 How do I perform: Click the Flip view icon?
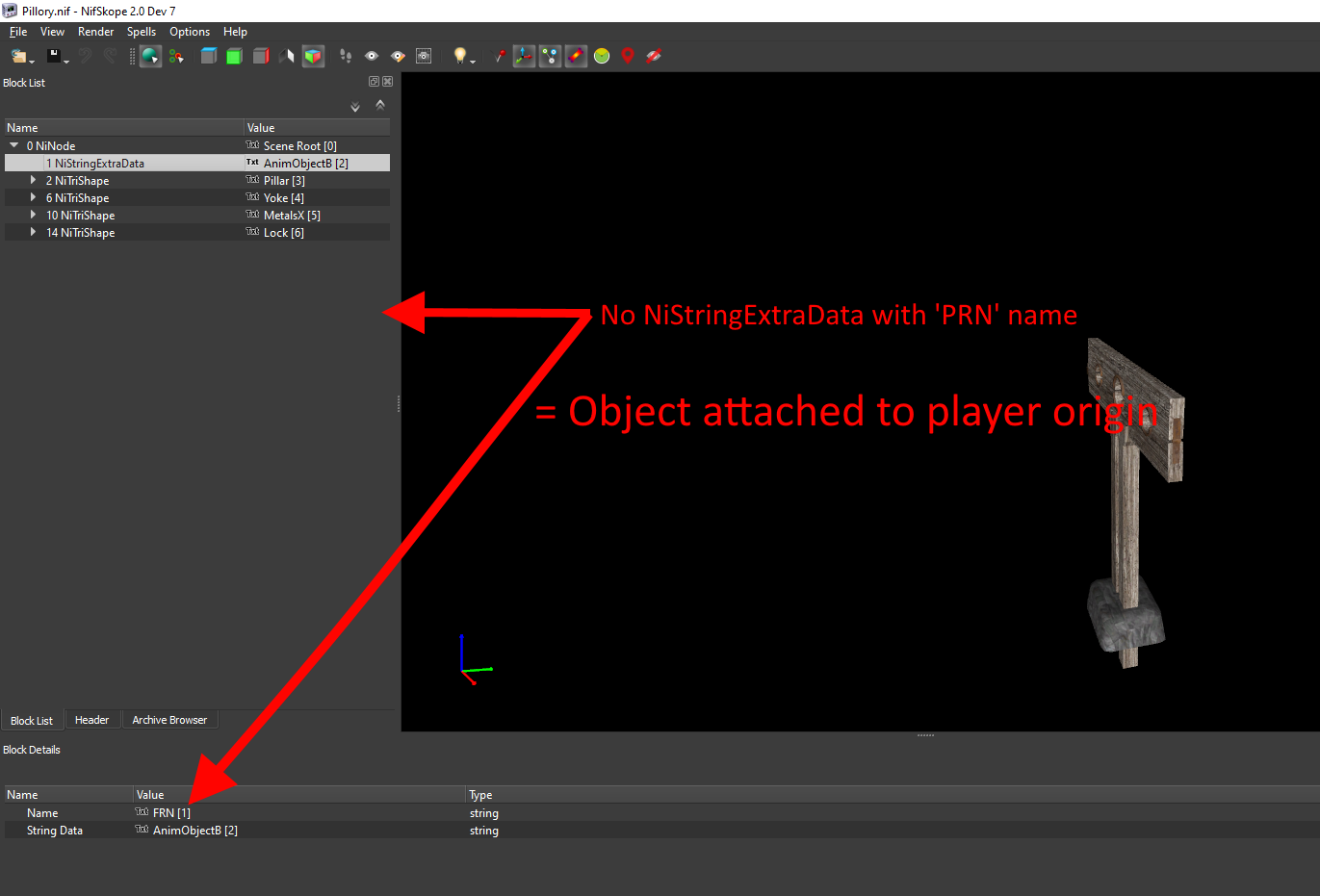pyautogui.click(x=286, y=56)
